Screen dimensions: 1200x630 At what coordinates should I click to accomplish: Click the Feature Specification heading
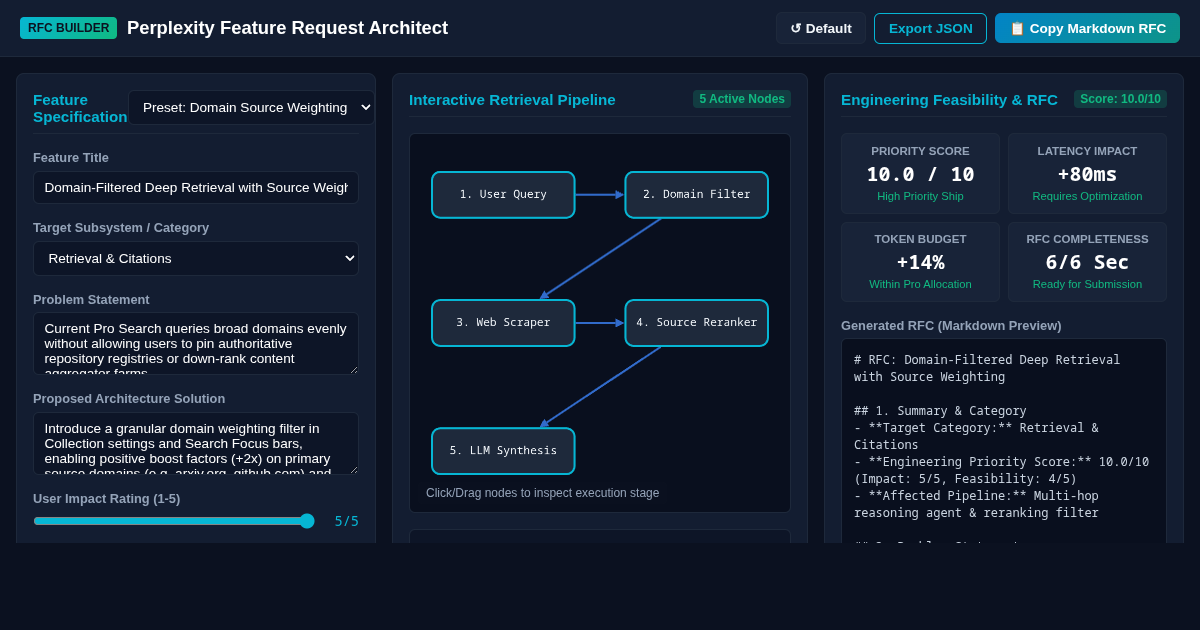80,108
